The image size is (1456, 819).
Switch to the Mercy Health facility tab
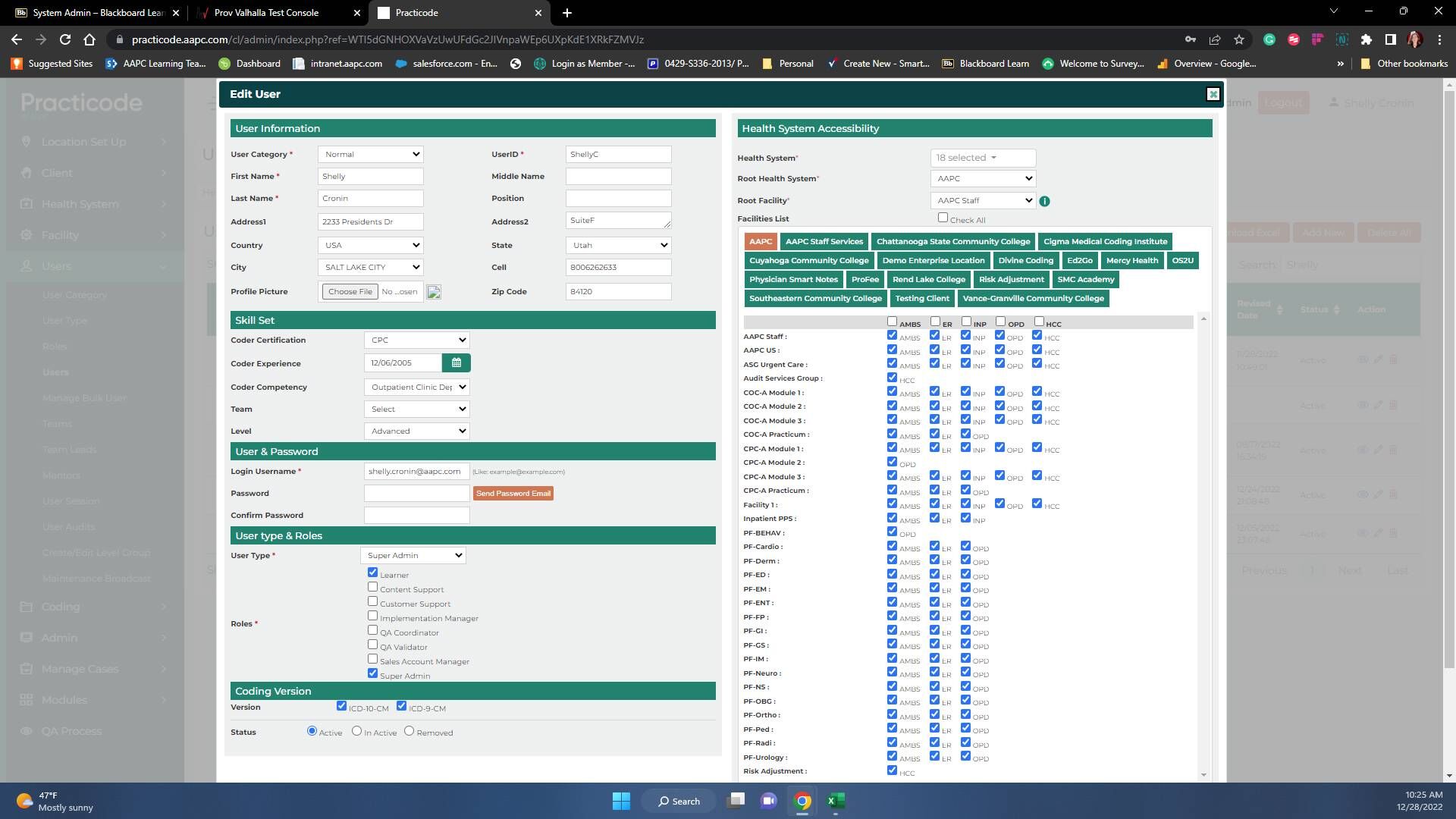tap(1131, 260)
